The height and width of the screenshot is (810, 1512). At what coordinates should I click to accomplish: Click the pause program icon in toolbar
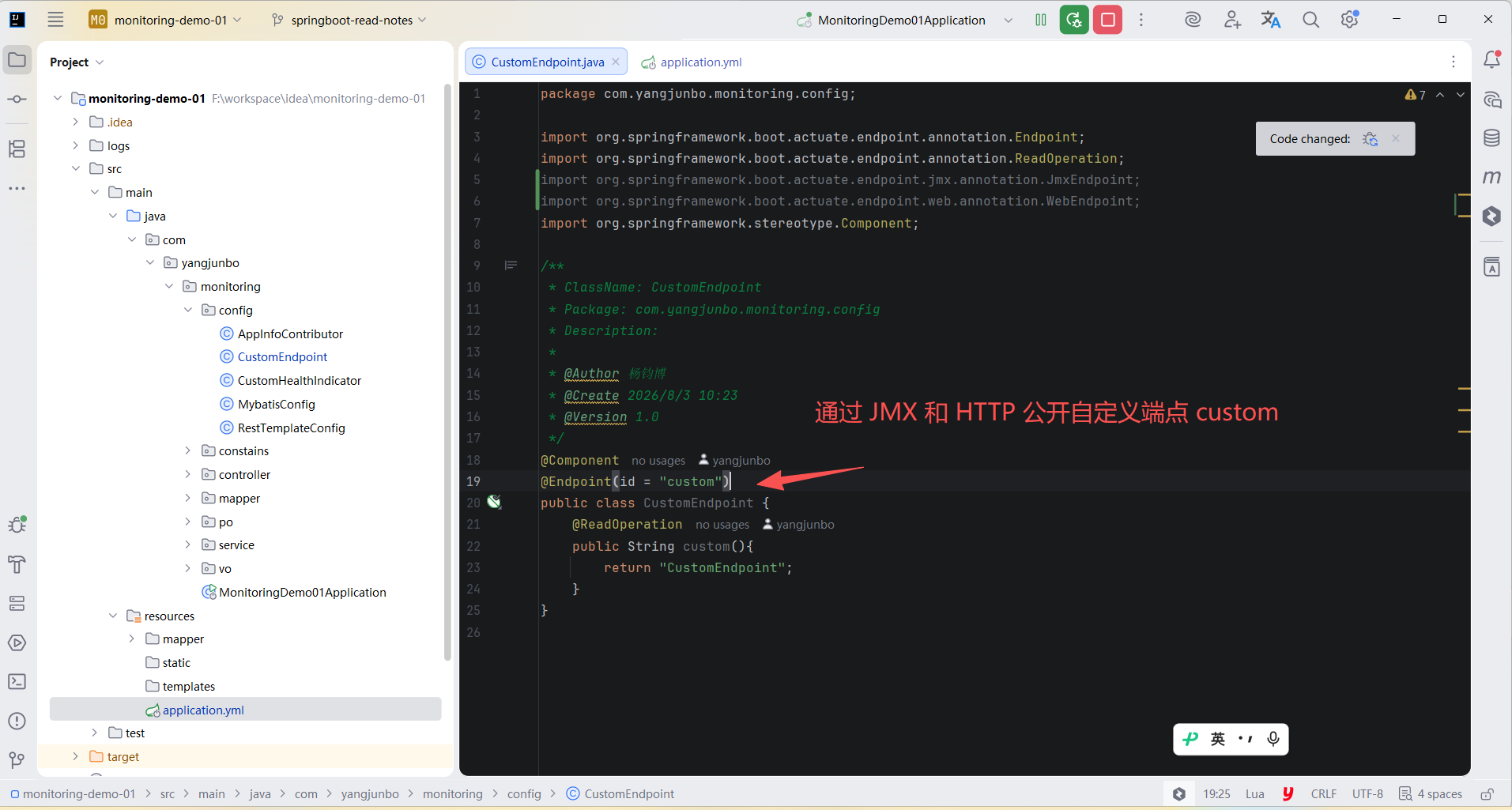pyautogui.click(x=1041, y=20)
